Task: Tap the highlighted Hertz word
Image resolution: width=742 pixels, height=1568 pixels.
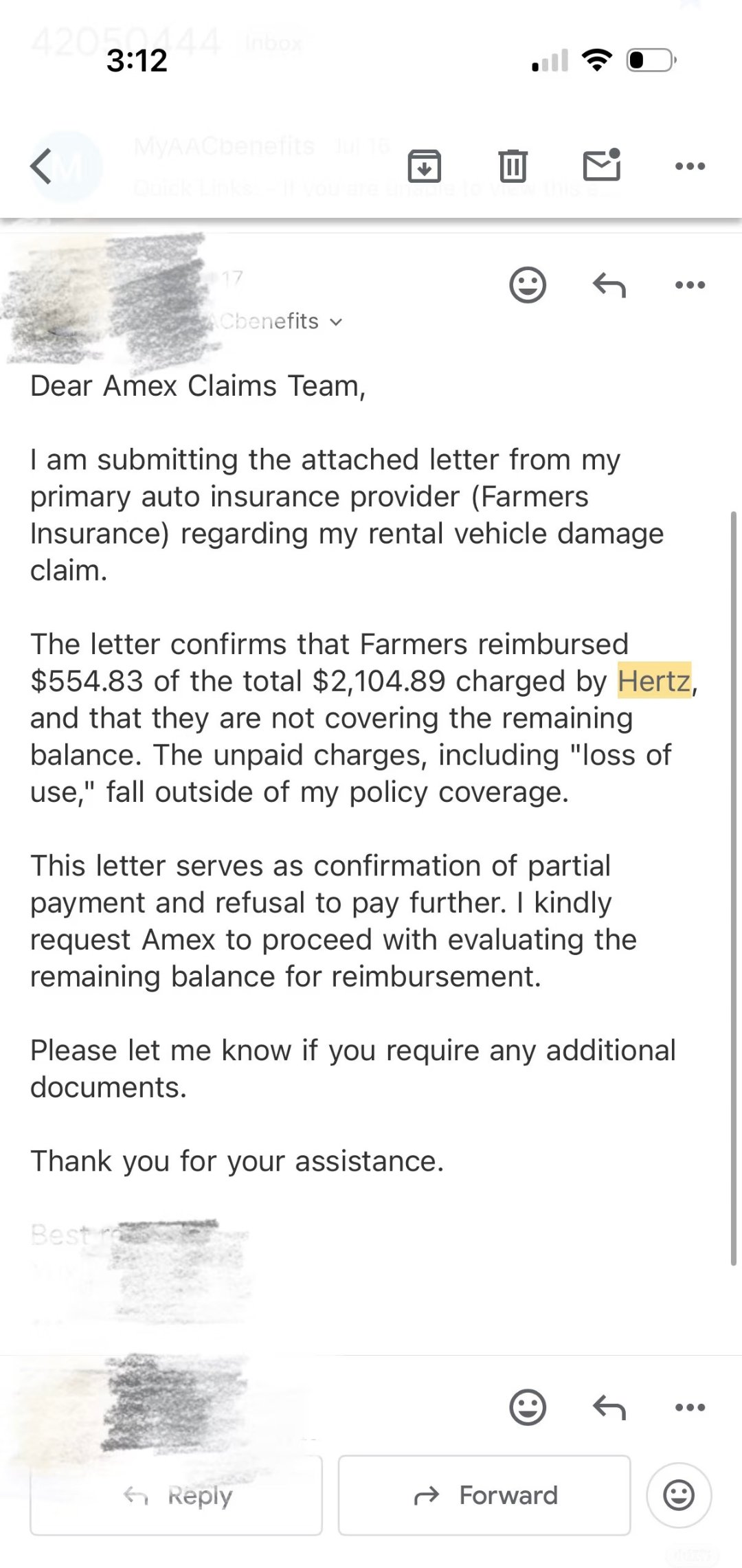Action: coord(654,681)
